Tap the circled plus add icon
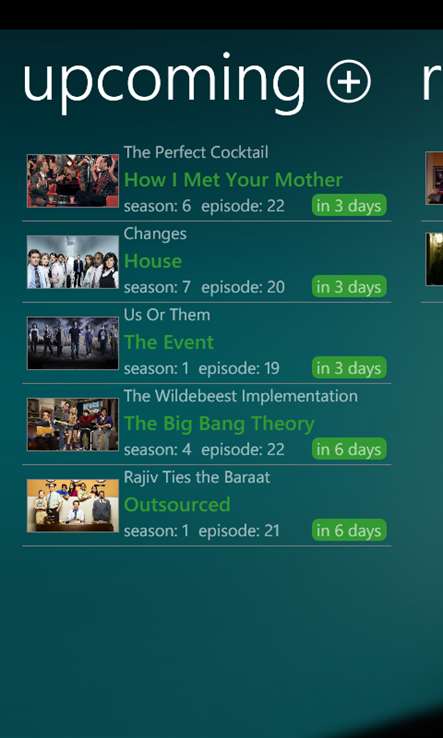This screenshot has height=738, width=443. 349,81
